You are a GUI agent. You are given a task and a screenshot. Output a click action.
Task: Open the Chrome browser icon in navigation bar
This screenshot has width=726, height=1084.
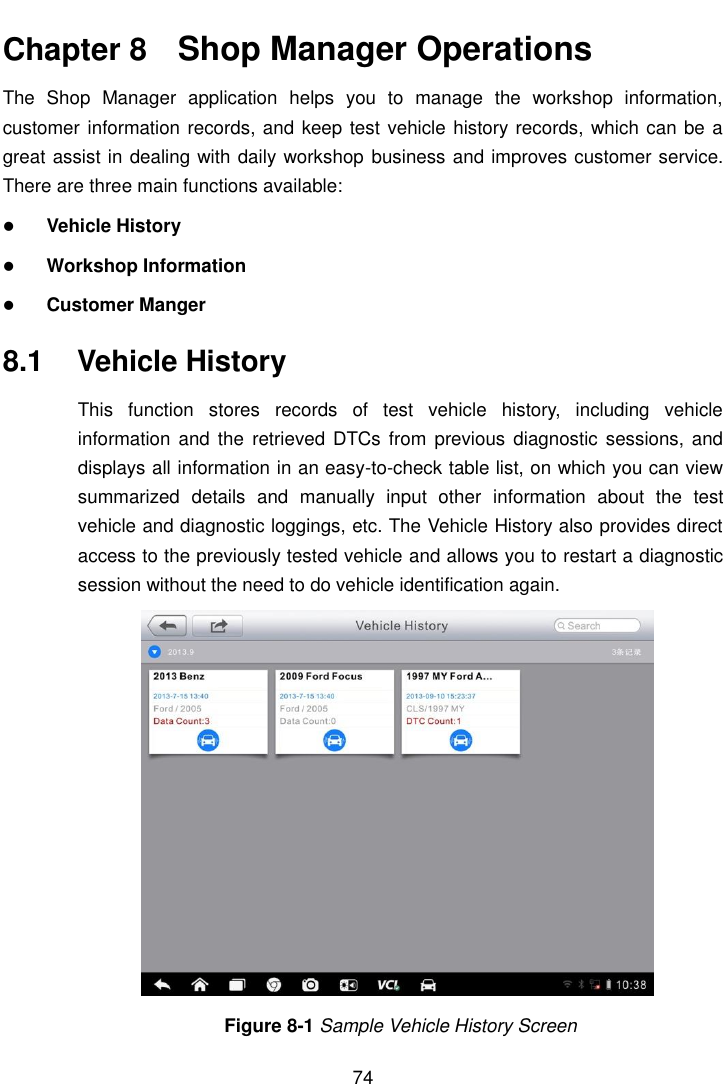tap(274, 984)
